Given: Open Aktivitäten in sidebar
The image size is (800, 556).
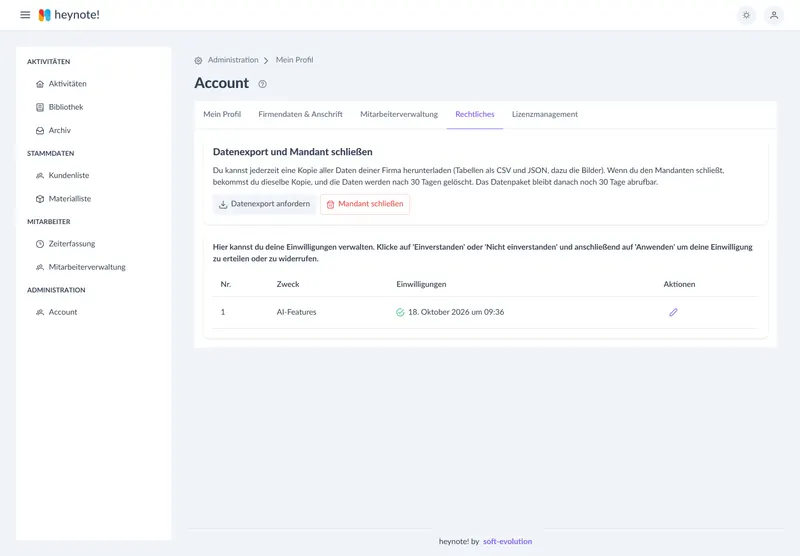Looking at the screenshot, I should click(67, 84).
